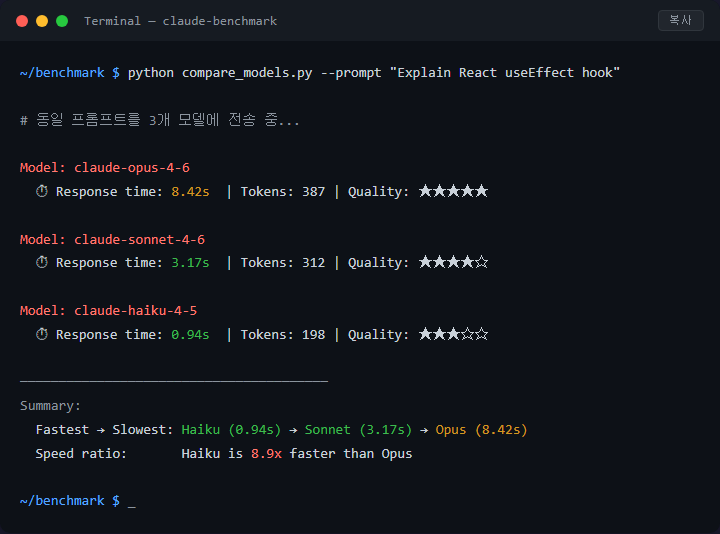Click the title 'Terminal — claude-benchmark'
The image size is (720, 534).
180,21
